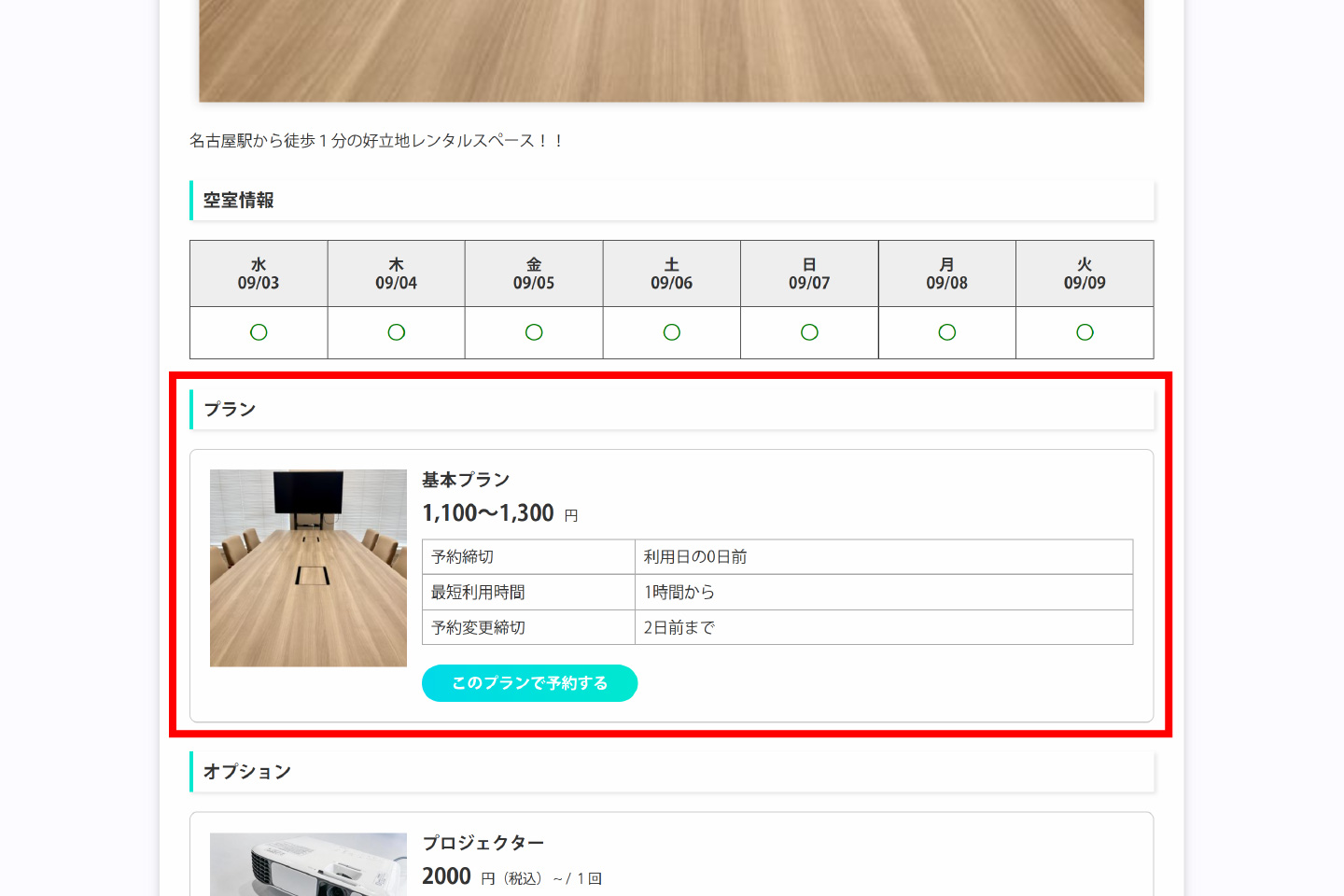This screenshot has width=1344, height=896.
Task: Open the 基本プラン meeting room thumbnail
Action: click(308, 567)
